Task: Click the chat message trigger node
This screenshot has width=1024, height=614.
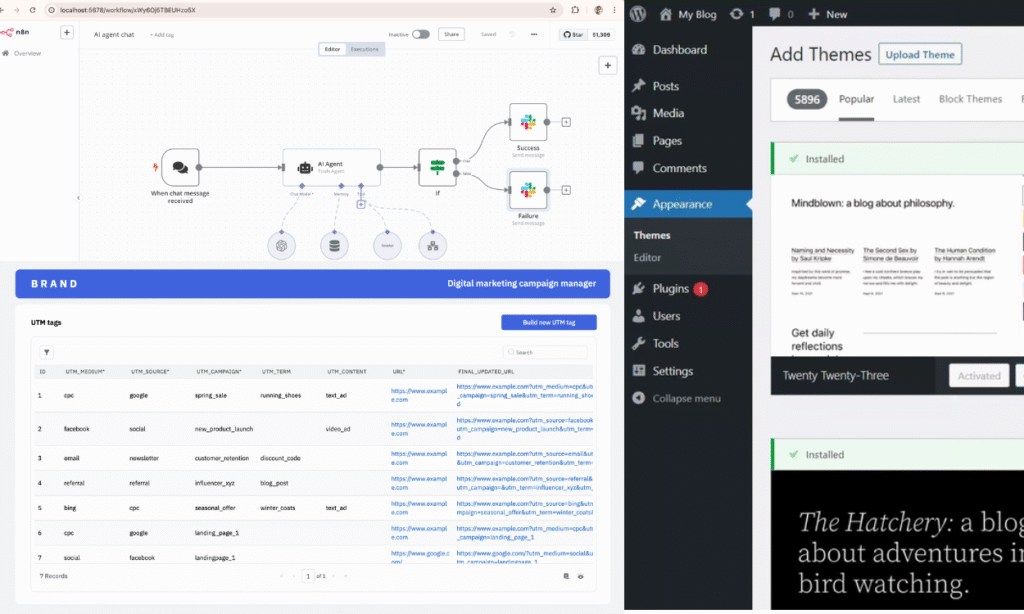Action: 180,167
